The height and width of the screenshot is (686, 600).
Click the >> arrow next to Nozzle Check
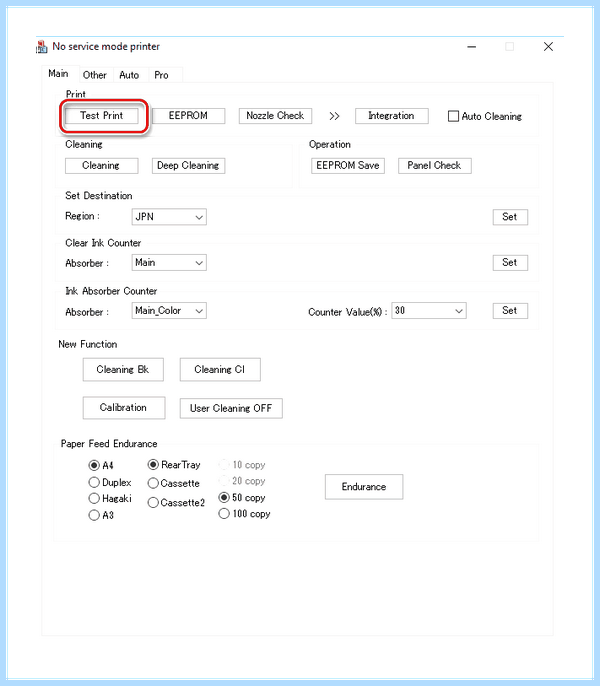334,116
